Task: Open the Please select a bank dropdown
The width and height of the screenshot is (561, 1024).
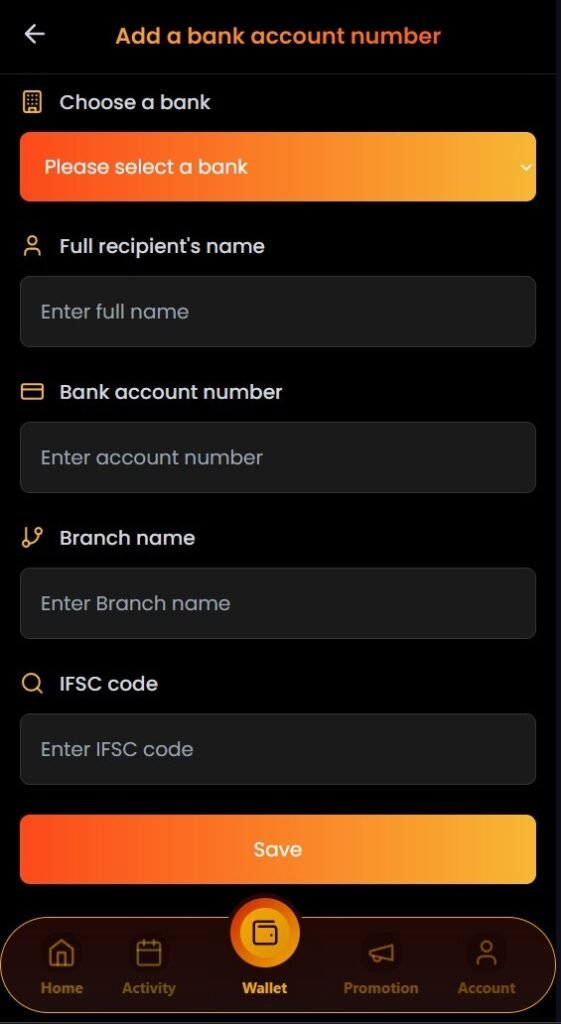Action: click(278, 167)
